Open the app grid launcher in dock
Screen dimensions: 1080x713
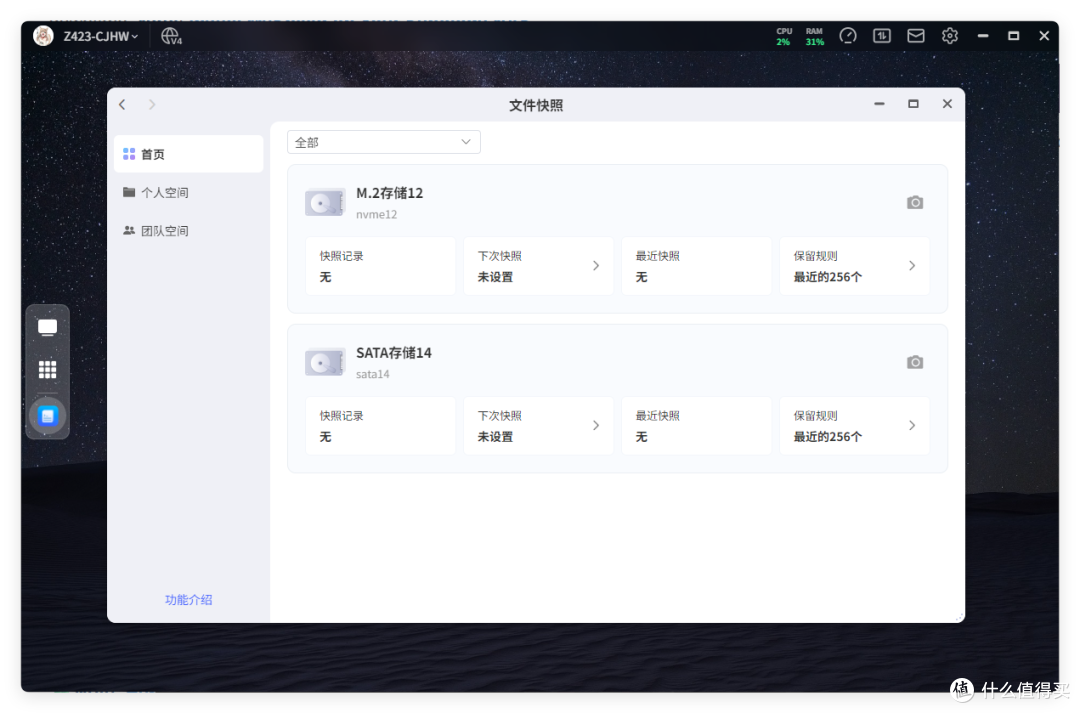tap(48, 370)
